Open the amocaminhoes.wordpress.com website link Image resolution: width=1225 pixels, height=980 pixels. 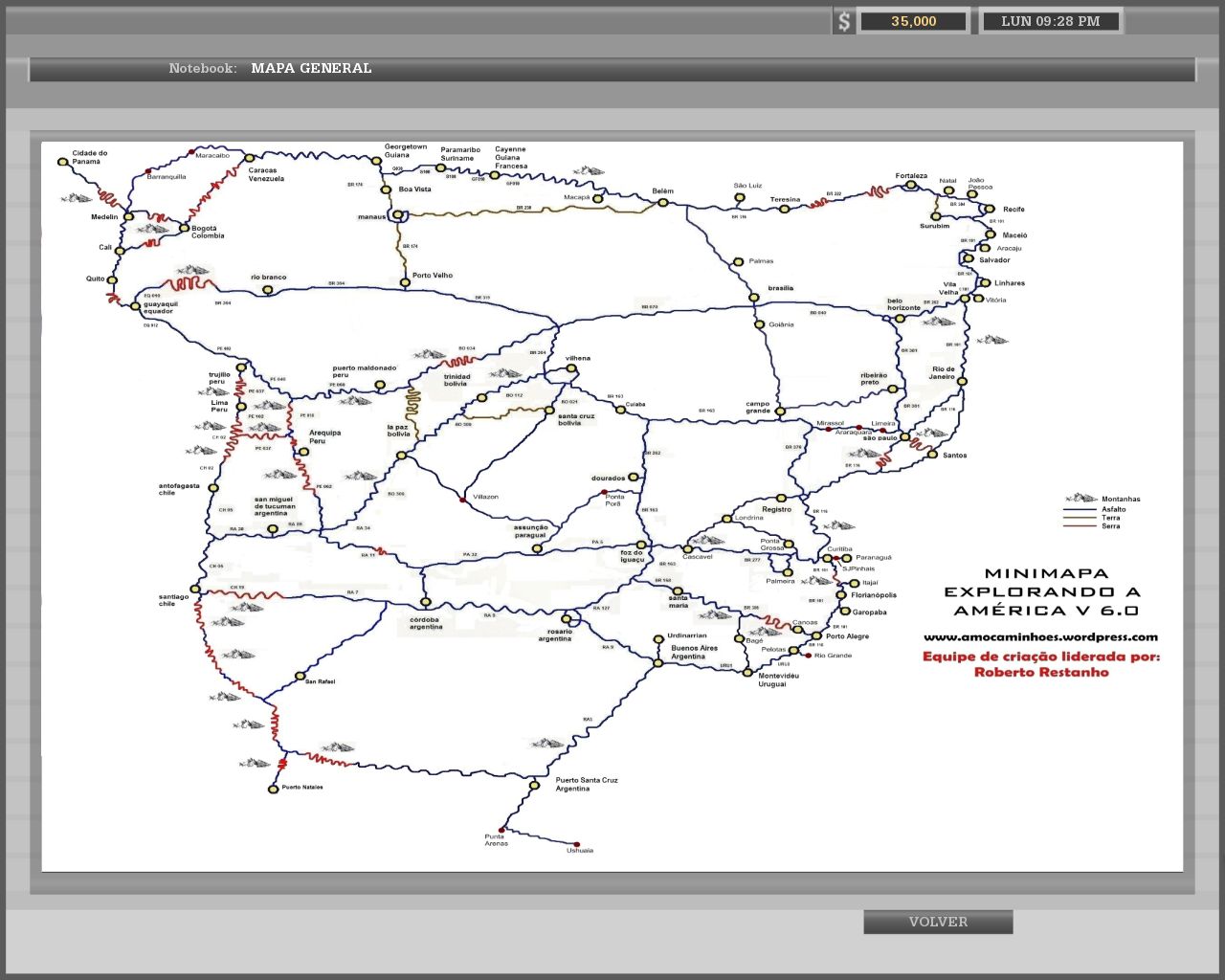[x=1040, y=637]
